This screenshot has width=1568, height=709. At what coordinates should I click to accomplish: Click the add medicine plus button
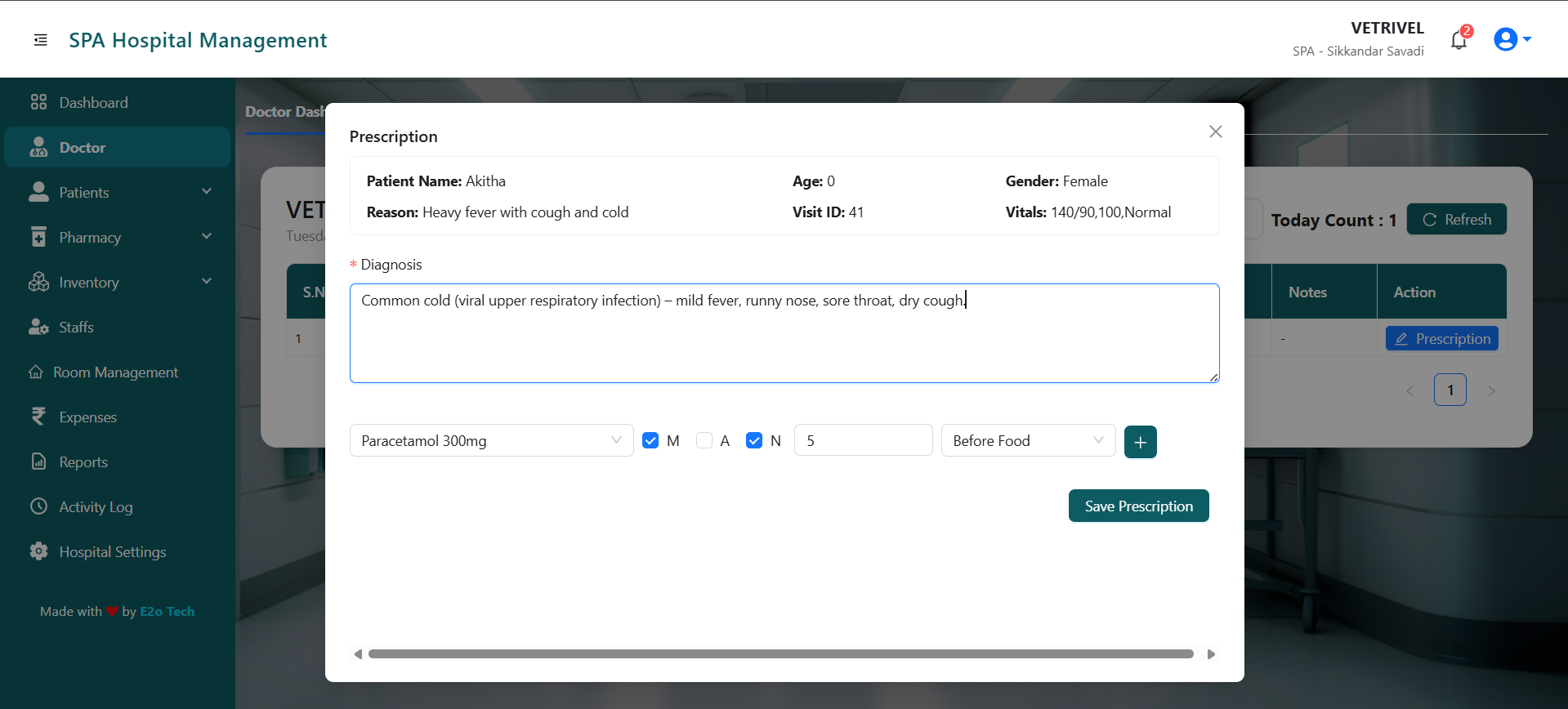pos(1140,442)
